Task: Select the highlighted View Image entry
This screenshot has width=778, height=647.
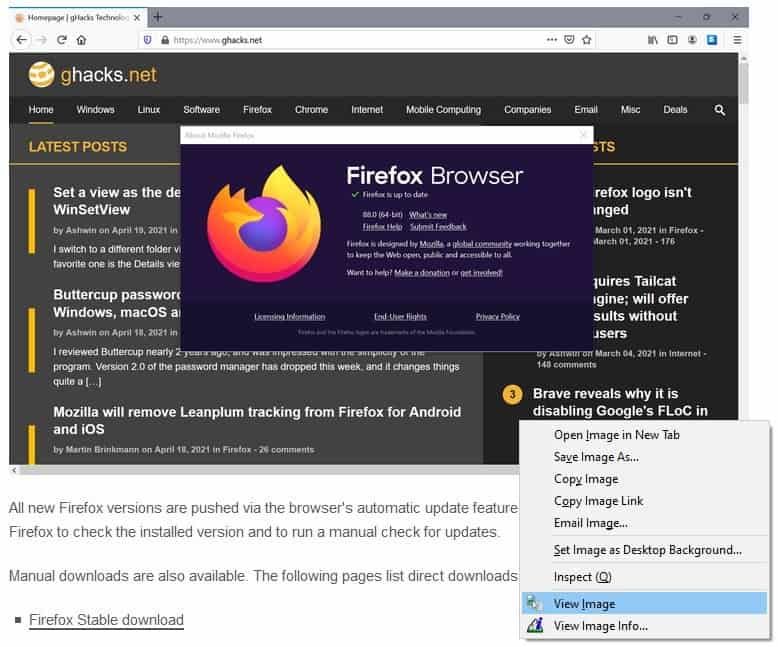Action: tap(645, 604)
